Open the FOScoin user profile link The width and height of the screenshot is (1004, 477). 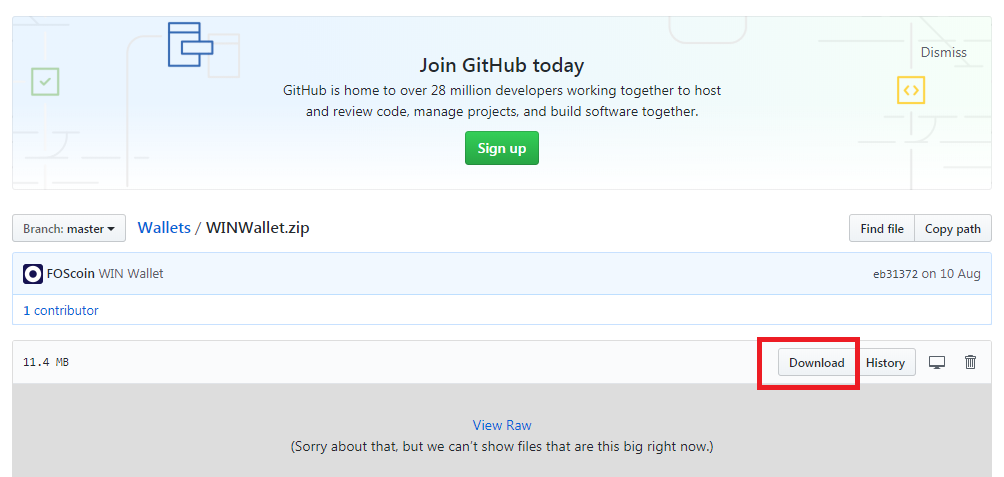coord(70,273)
